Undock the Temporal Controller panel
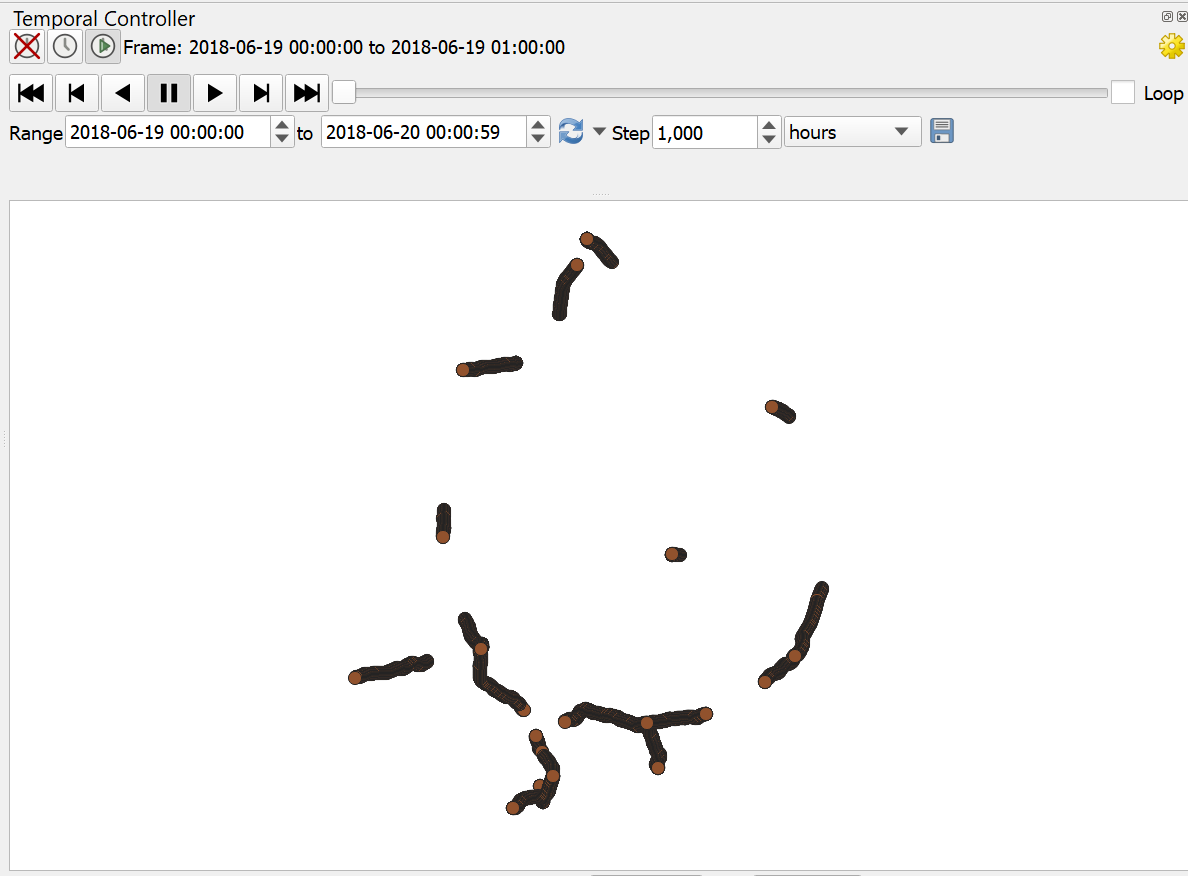The width and height of the screenshot is (1188, 876). coord(1168,16)
